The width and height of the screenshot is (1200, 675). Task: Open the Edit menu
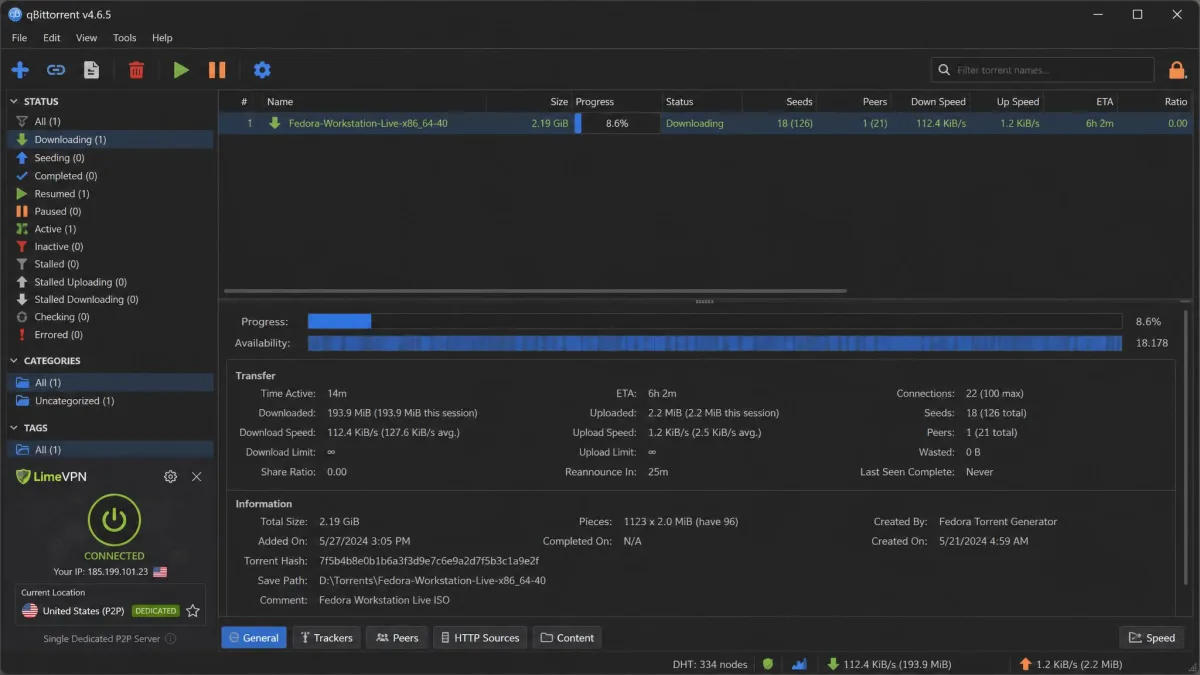(x=52, y=38)
